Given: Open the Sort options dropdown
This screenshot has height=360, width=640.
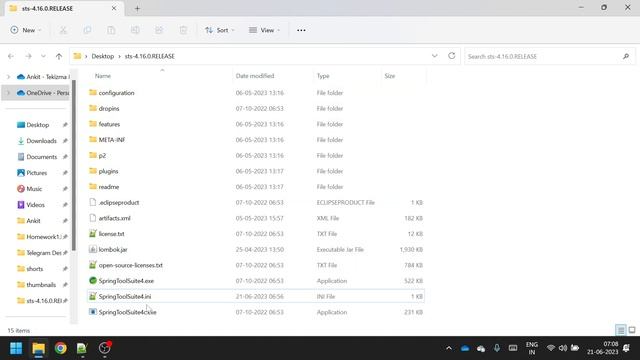Looking at the screenshot, I should (220, 30).
